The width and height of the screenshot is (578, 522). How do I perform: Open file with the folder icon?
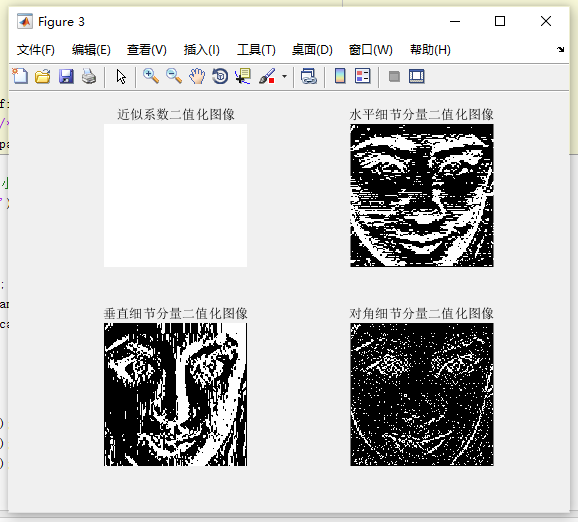pos(42,76)
